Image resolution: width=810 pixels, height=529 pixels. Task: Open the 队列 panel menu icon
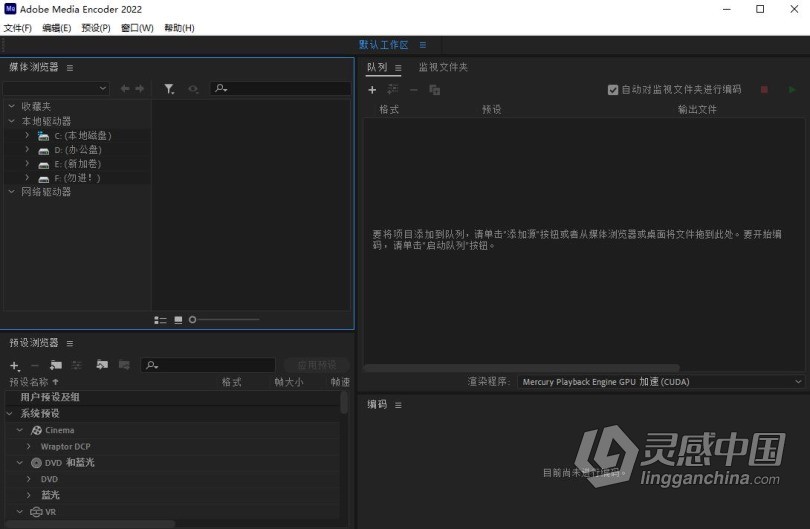pyautogui.click(x=398, y=68)
